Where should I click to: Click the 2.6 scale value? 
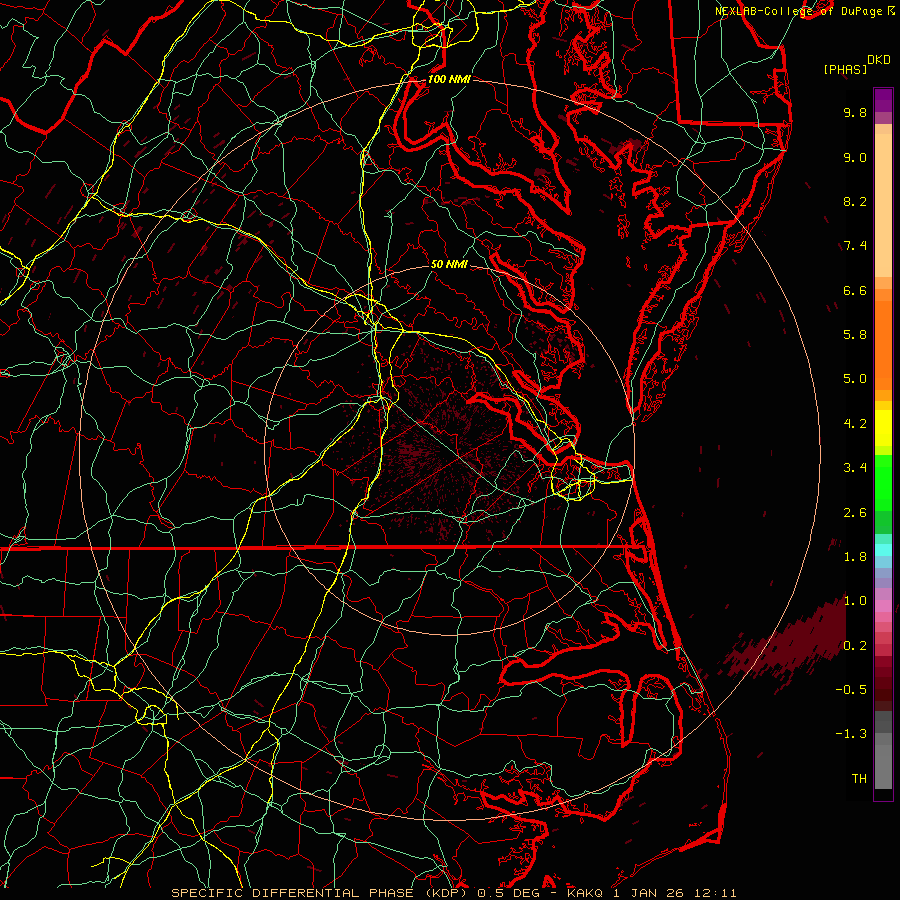(x=855, y=513)
